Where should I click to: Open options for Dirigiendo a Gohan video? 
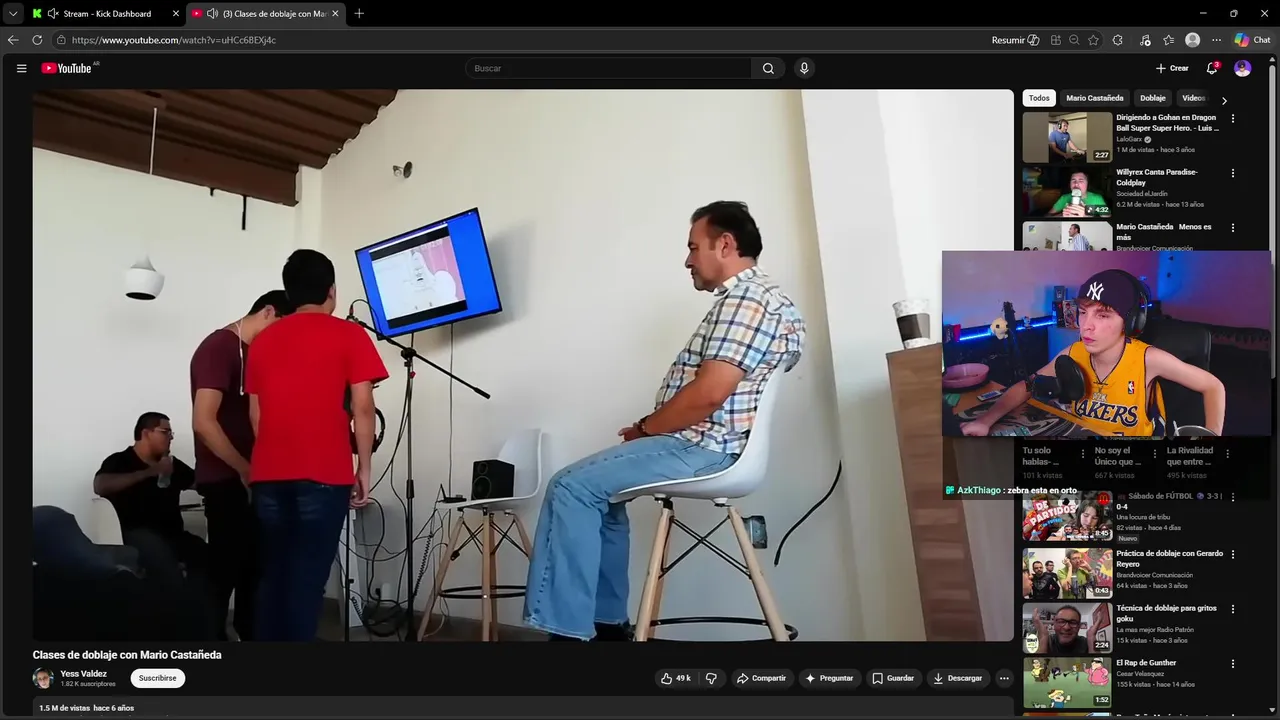(x=1232, y=118)
